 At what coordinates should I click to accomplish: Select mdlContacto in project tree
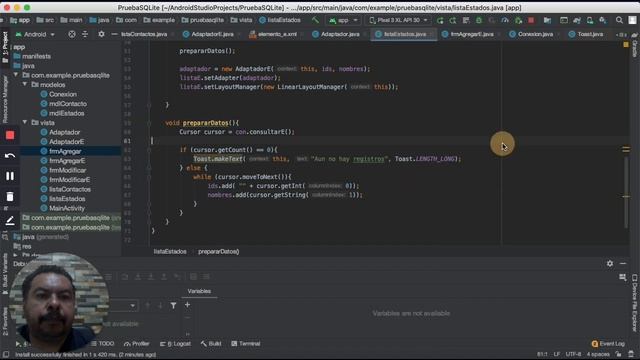click(x=68, y=104)
